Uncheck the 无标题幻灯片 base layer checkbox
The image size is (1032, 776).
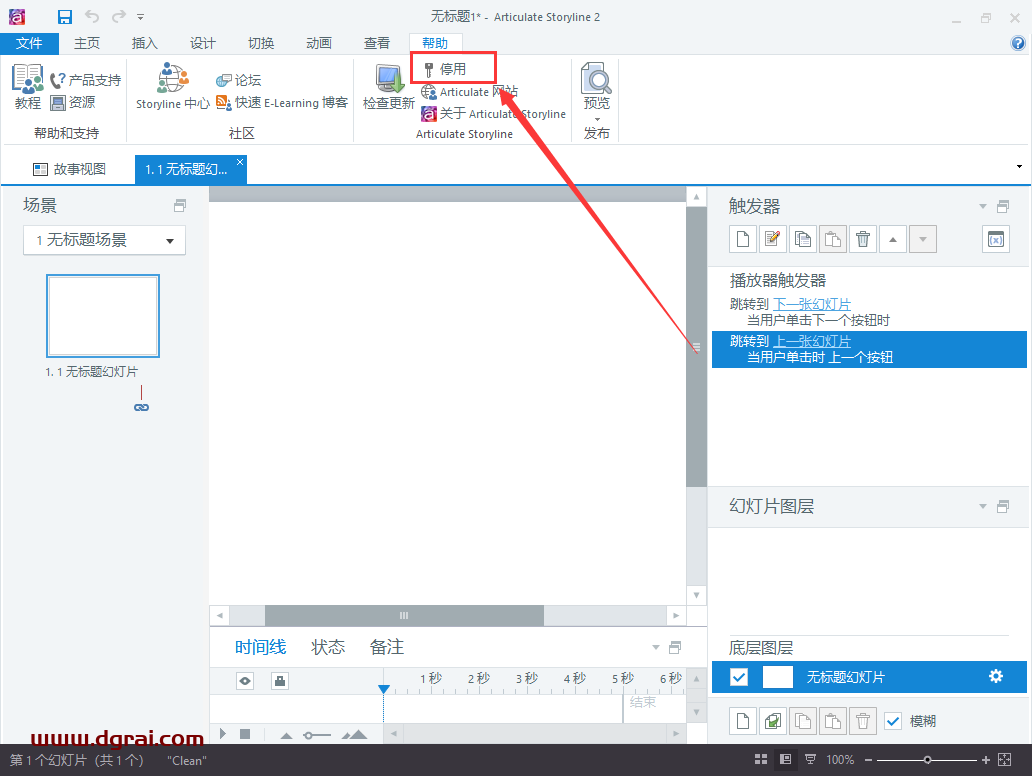click(x=738, y=677)
